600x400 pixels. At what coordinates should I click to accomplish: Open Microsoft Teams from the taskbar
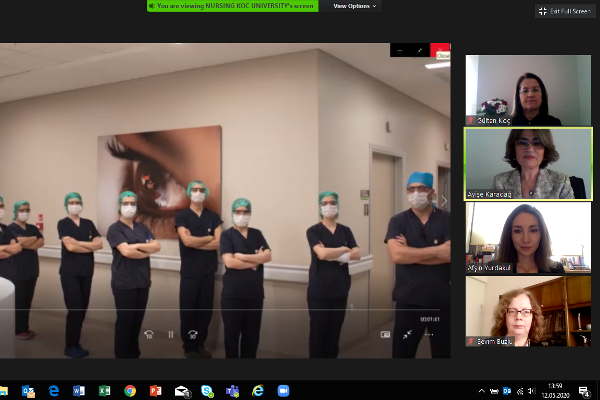[231, 390]
